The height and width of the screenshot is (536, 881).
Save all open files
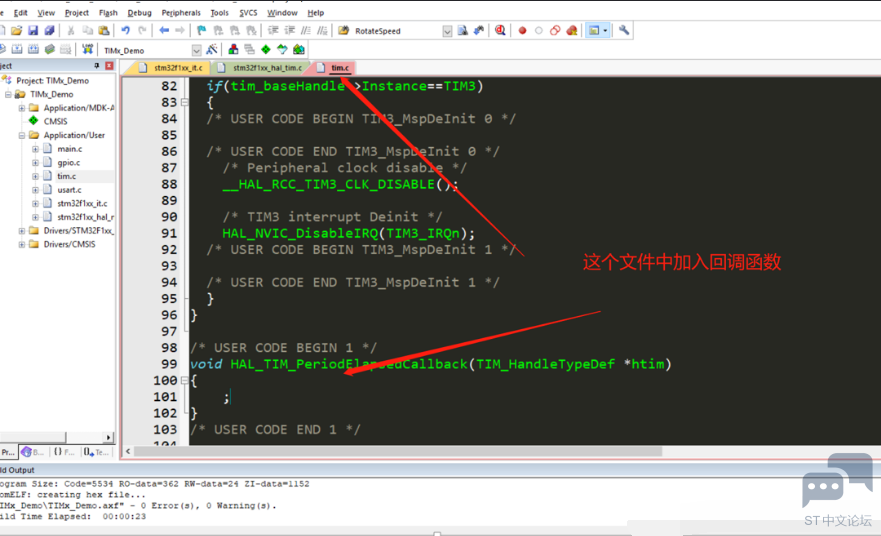49,30
